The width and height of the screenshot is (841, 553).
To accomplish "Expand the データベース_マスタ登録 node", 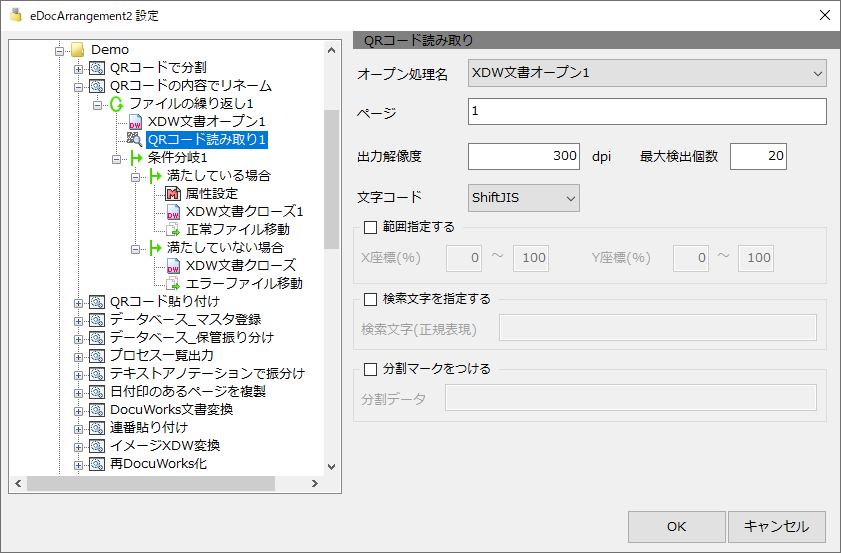I will [78, 321].
